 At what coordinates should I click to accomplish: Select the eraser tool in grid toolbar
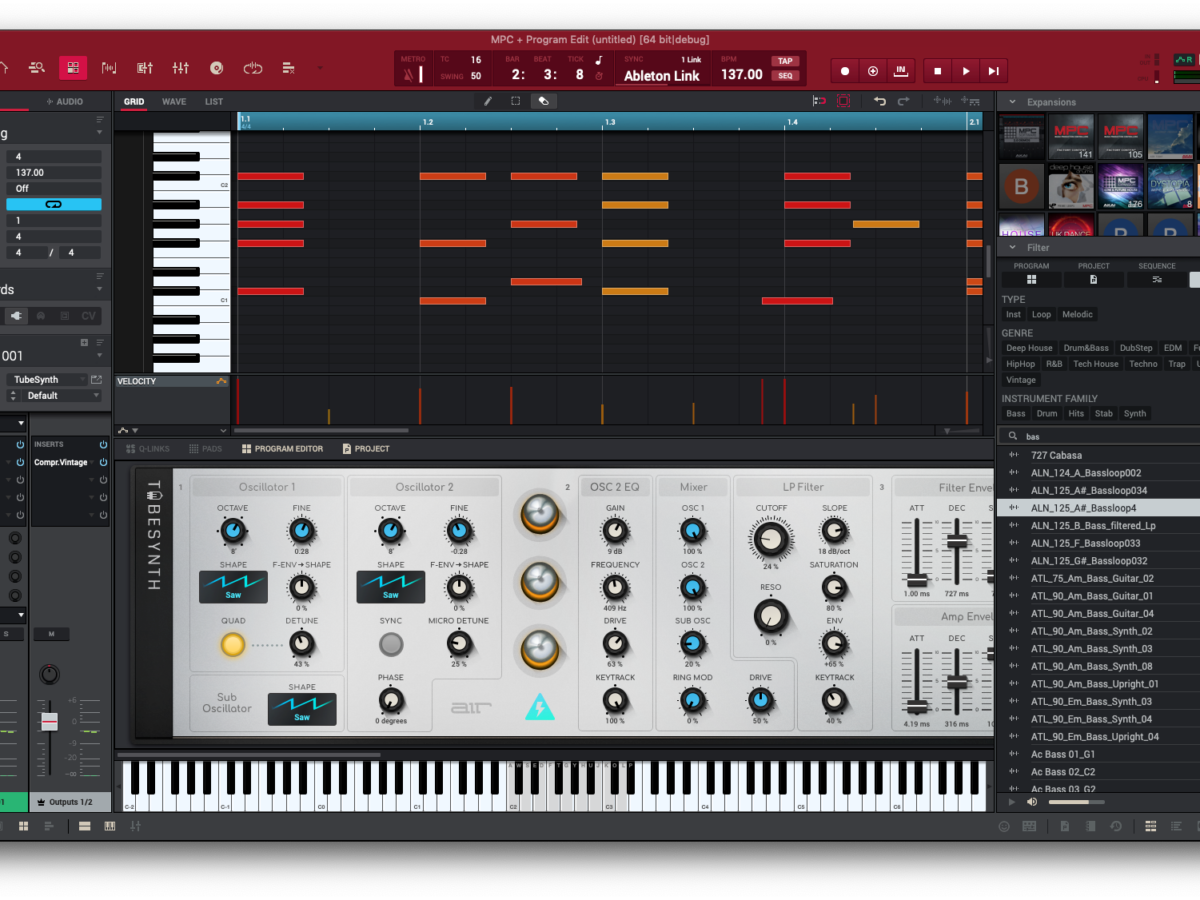click(x=543, y=101)
